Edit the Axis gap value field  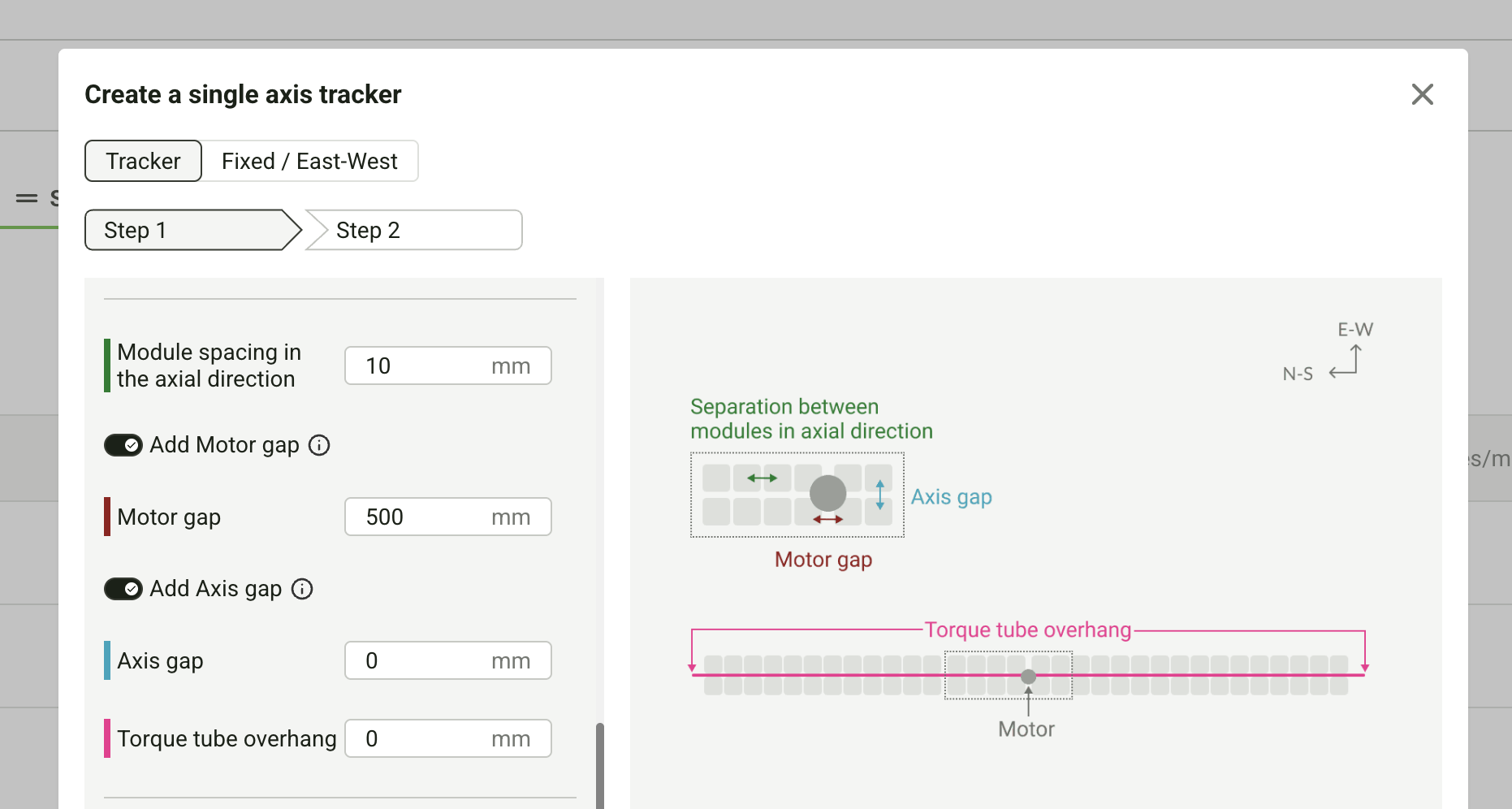click(x=447, y=660)
